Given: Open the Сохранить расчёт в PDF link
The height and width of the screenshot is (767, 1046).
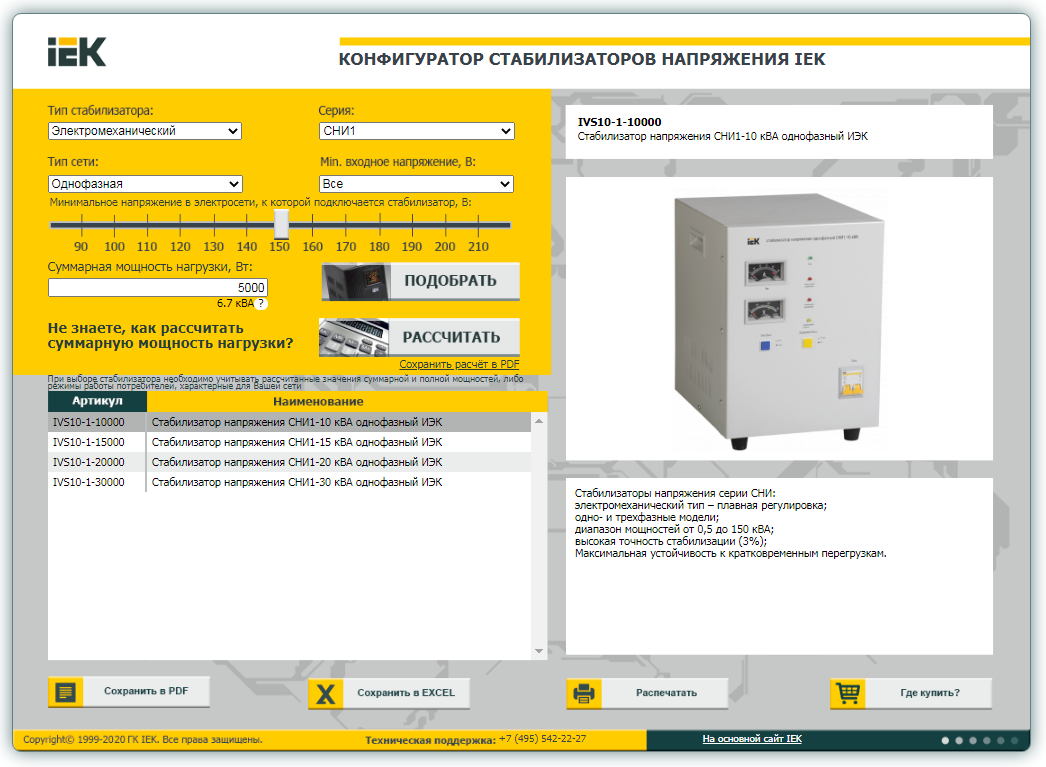Looking at the screenshot, I should [459, 364].
